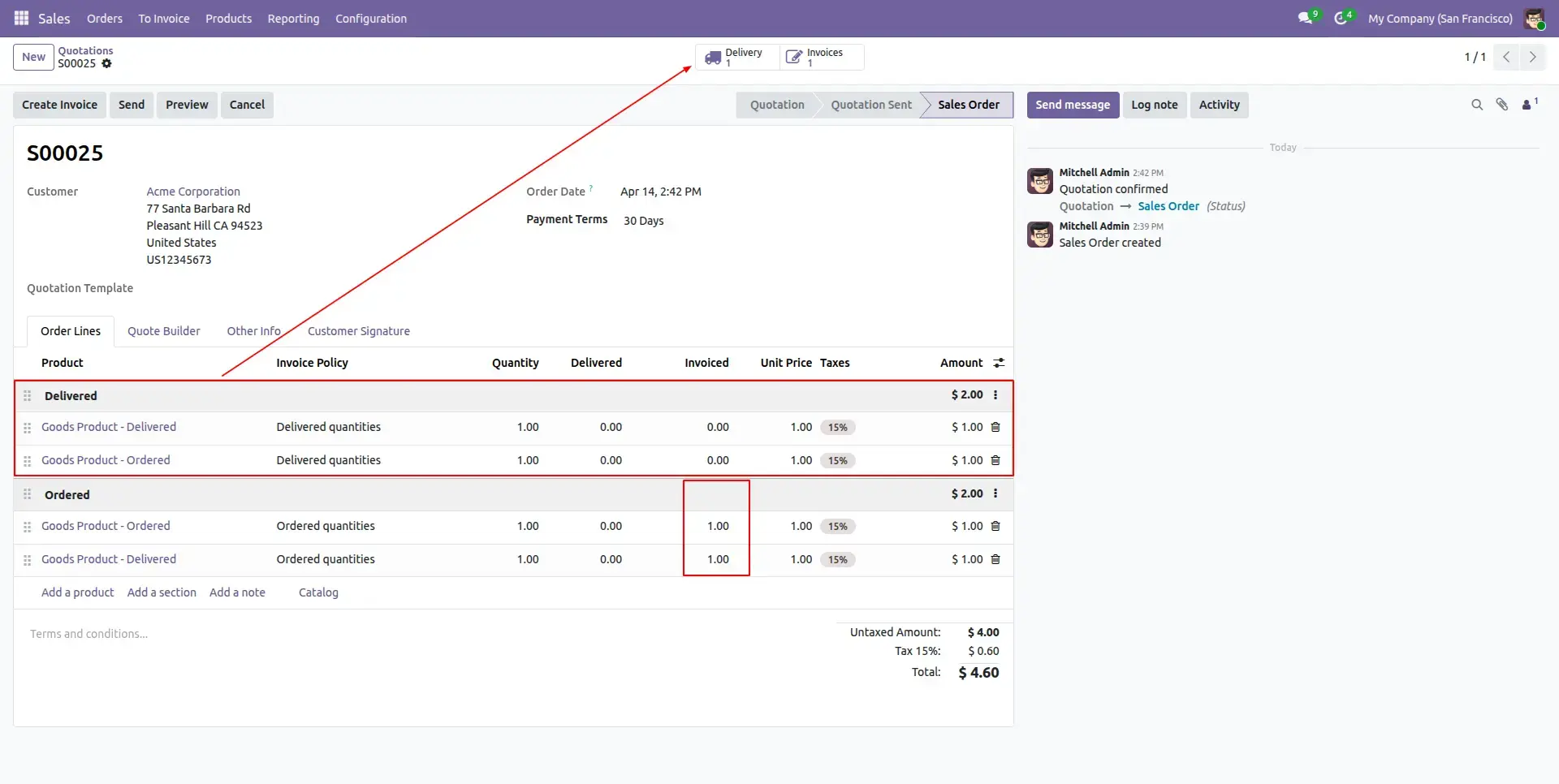Viewport: 1559px width, 784px height.
Task: Open company switcher My Company (San Francisco)
Action: [1440, 18]
